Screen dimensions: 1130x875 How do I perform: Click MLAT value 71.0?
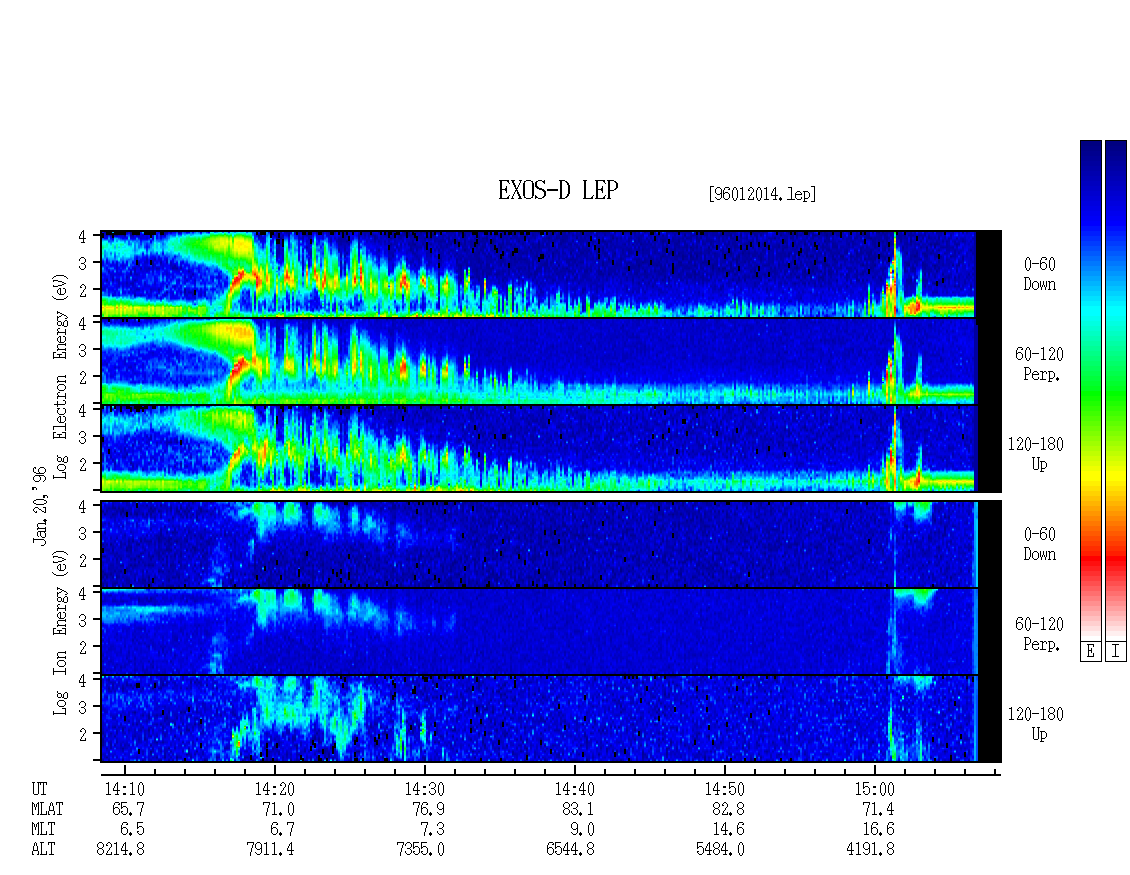tap(278, 809)
